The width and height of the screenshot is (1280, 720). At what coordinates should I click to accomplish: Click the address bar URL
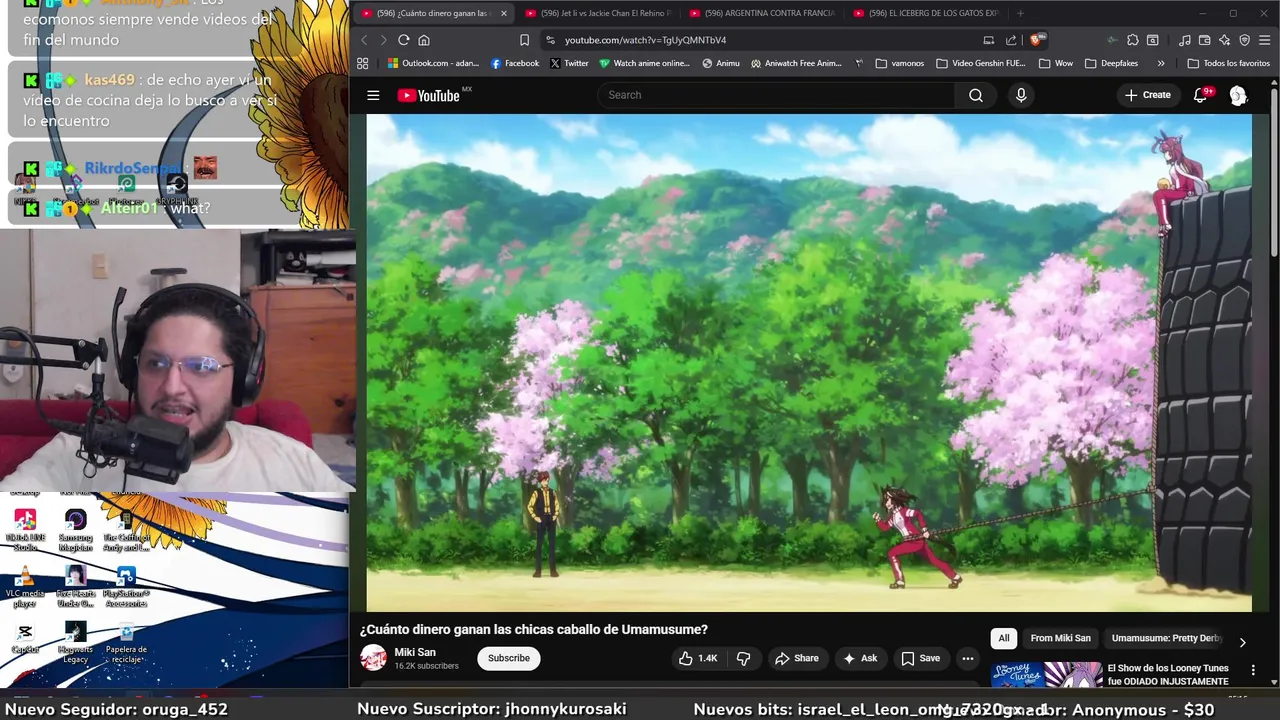pyautogui.click(x=645, y=40)
